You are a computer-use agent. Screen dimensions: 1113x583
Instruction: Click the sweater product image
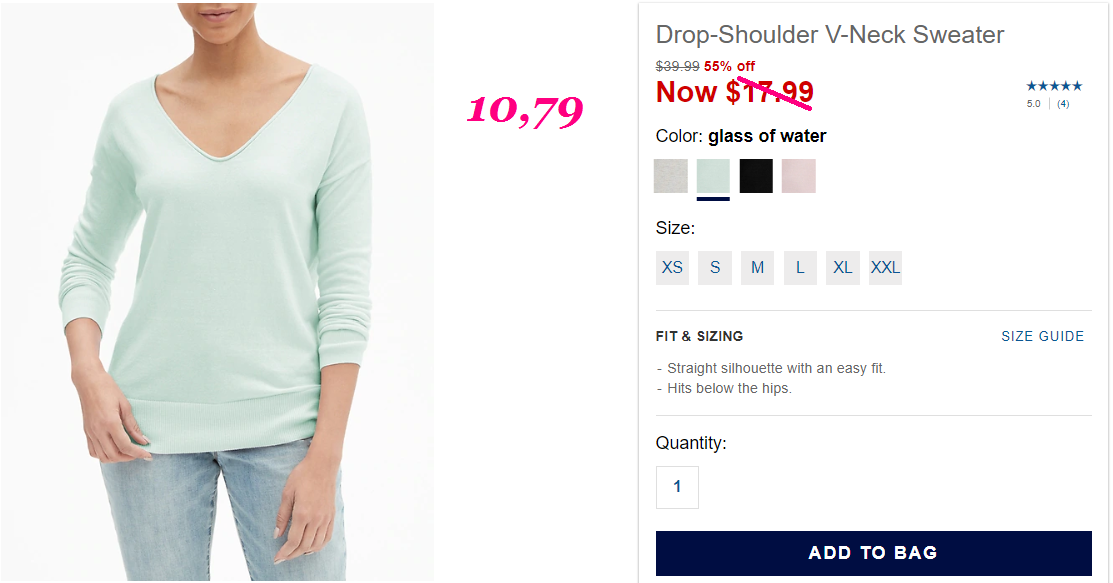click(217, 291)
